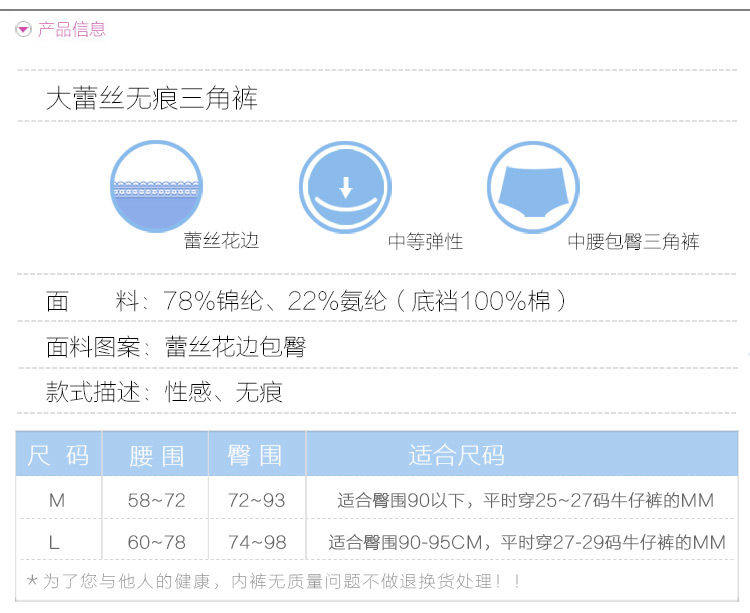Select the 尺码 column header

point(58,456)
